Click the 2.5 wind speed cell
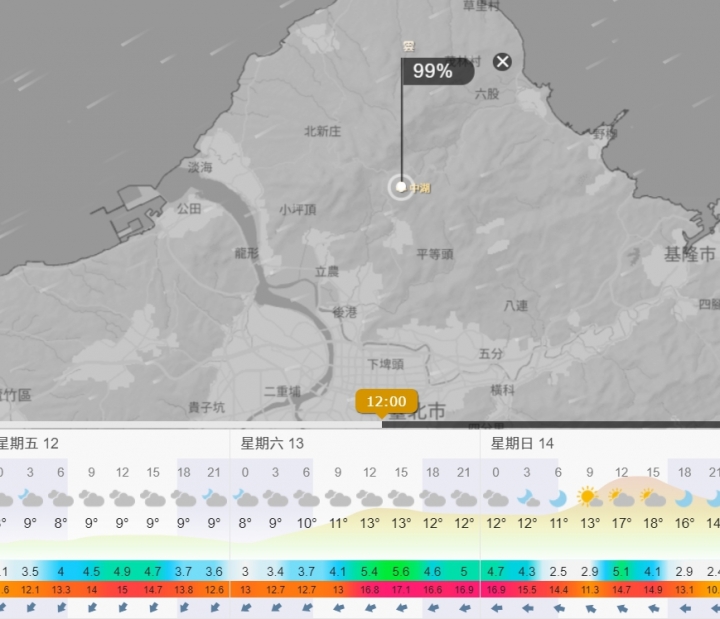The height and width of the screenshot is (619, 720). click(558, 572)
